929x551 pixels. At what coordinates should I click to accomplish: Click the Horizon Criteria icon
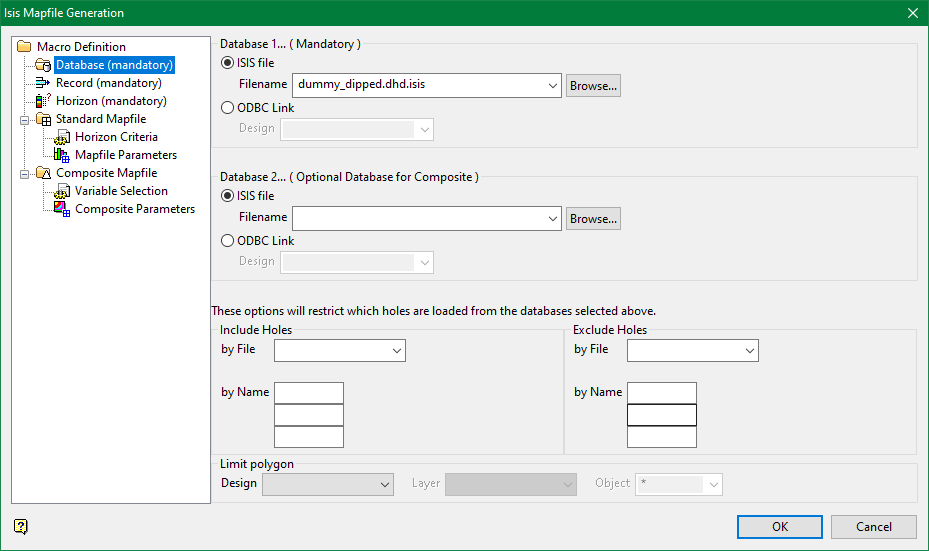(62, 137)
